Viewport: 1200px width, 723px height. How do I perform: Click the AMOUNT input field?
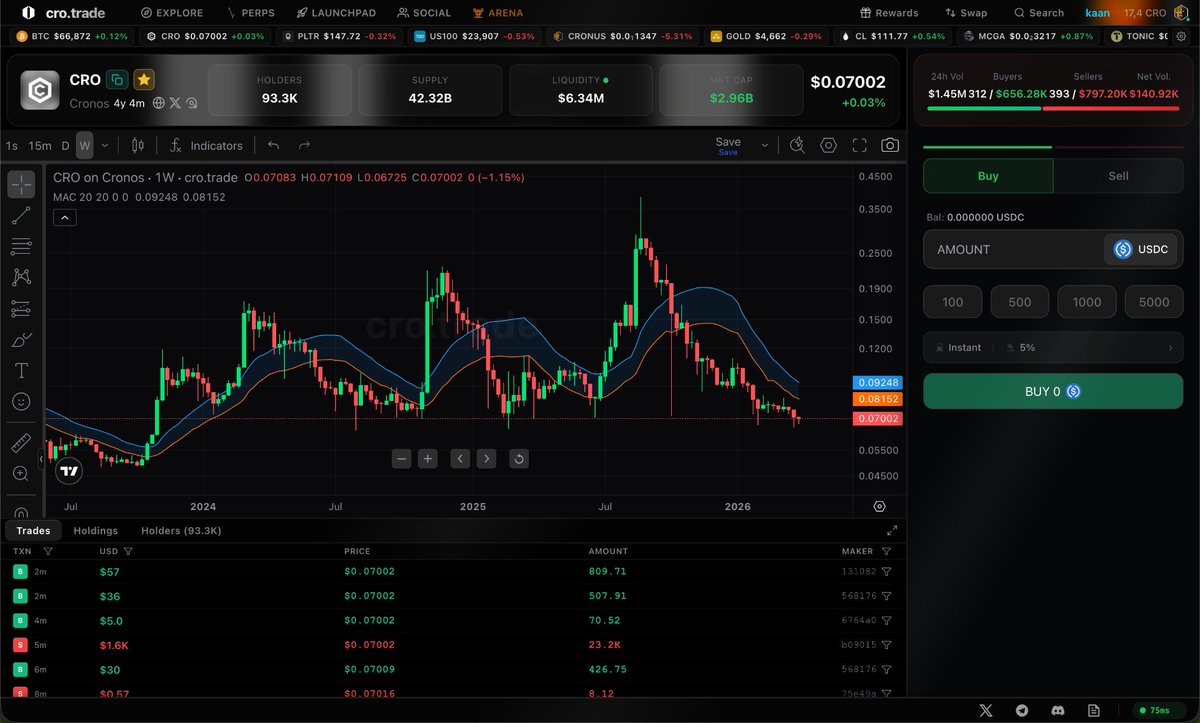(1012, 249)
